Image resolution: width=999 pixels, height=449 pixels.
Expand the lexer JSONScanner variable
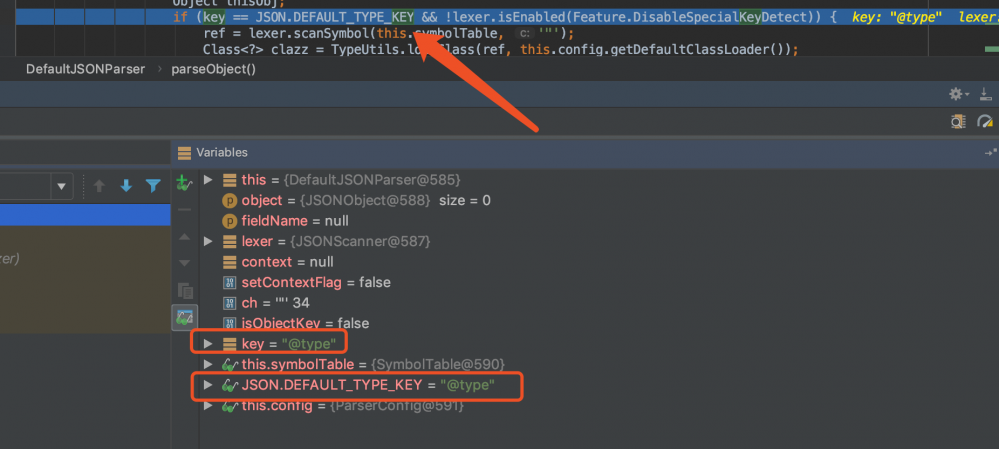click(x=208, y=241)
